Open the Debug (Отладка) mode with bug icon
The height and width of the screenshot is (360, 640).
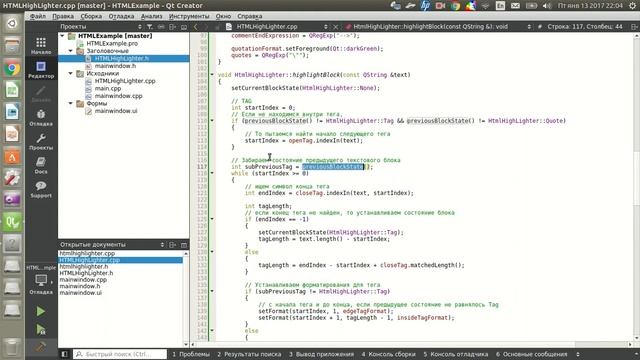pyautogui.click(x=41, y=118)
